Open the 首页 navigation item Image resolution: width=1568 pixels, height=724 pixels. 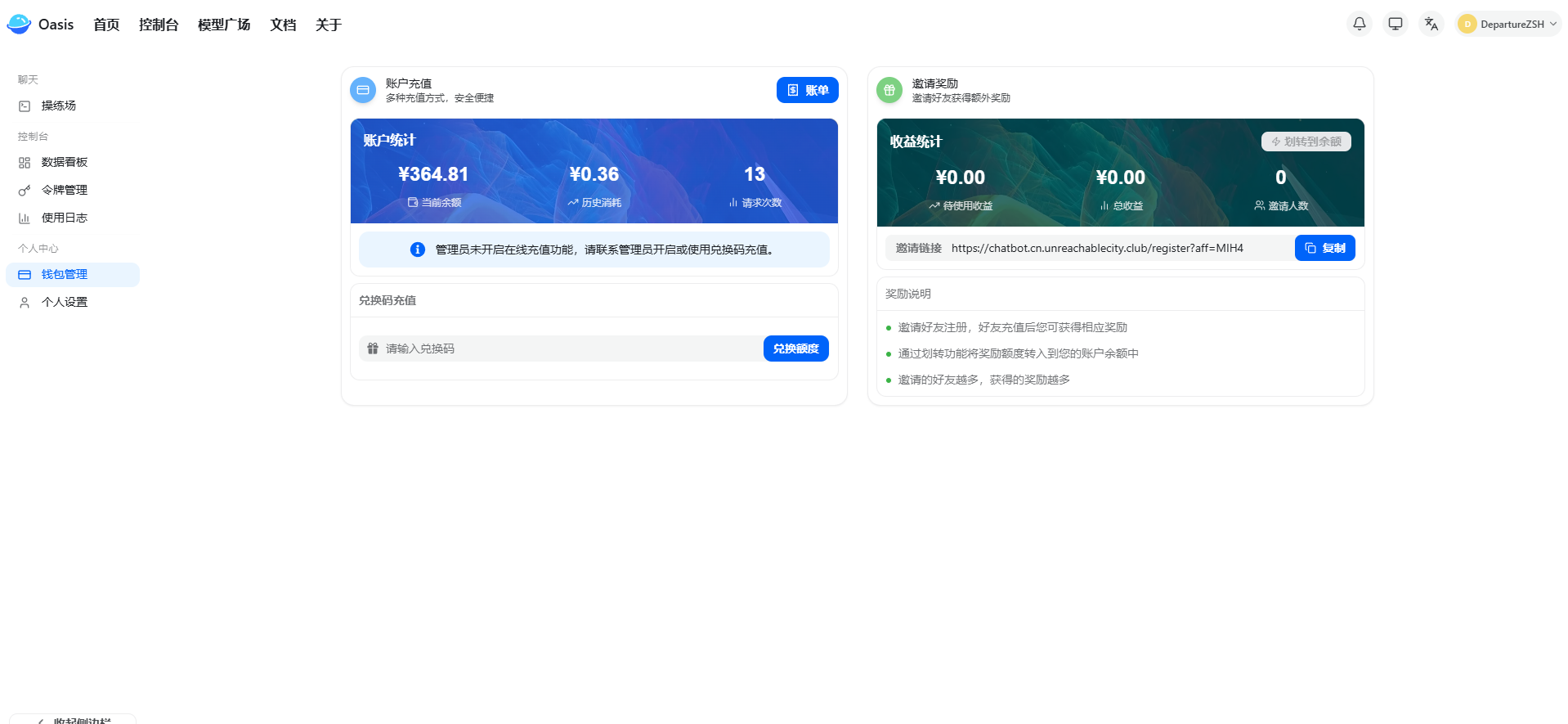coord(106,25)
